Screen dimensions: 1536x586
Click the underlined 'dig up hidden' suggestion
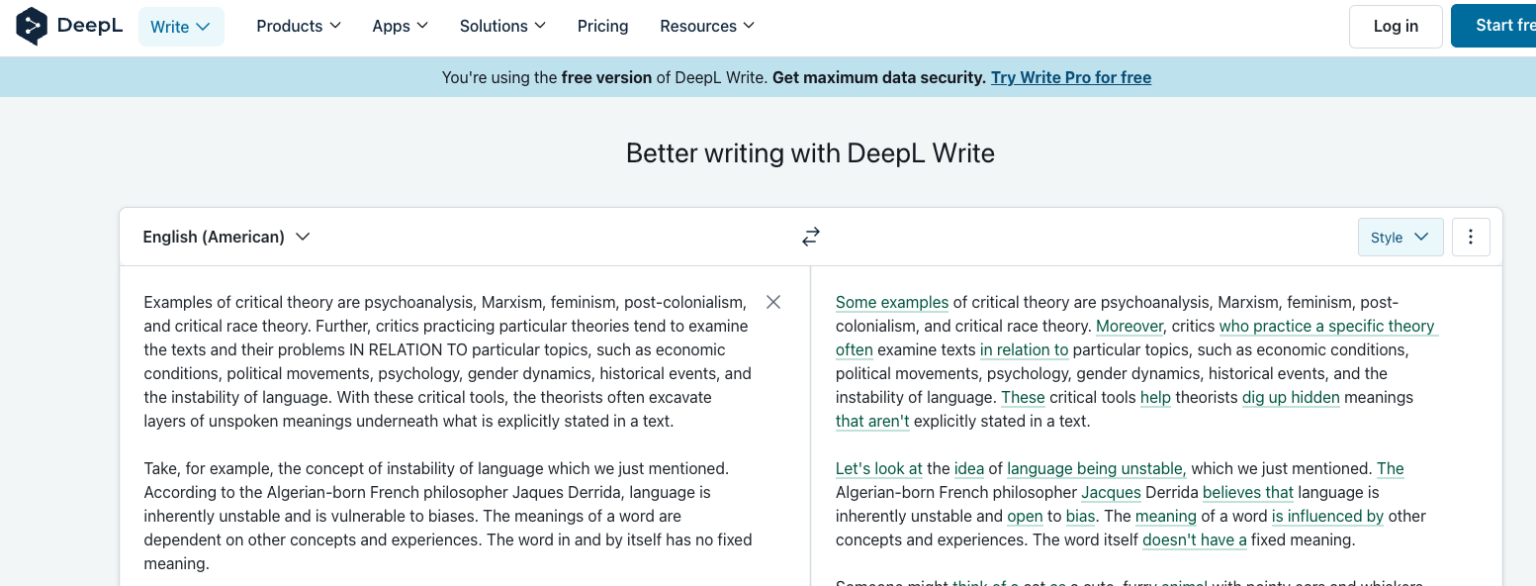[1290, 397]
